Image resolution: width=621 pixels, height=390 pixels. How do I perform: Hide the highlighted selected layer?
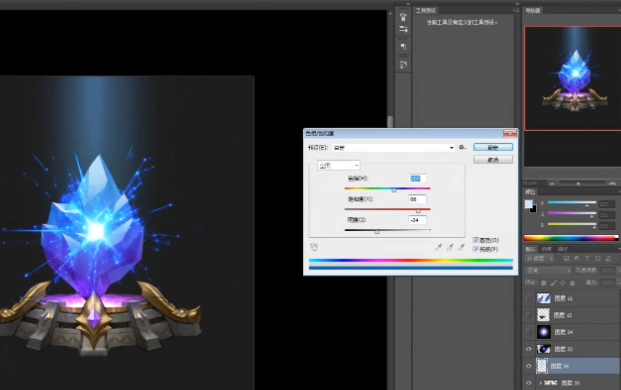528,366
